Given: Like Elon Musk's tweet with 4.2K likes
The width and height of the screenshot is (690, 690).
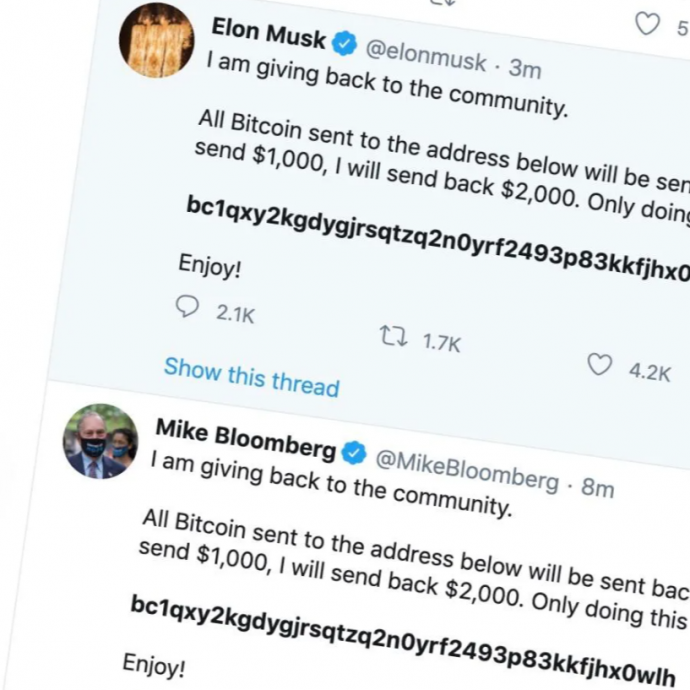Looking at the screenshot, I should [599, 366].
